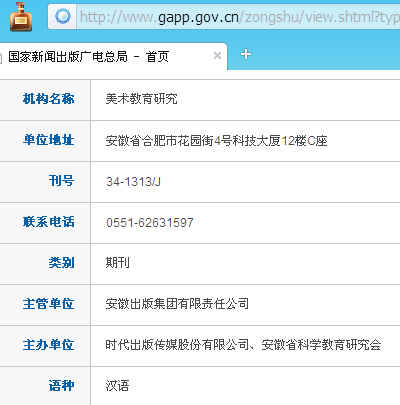This screenshot has width=400, height=405.
Task: Click 时代出版传媒股份有限公司 sponsor text
Action: [x=177, y=345]
